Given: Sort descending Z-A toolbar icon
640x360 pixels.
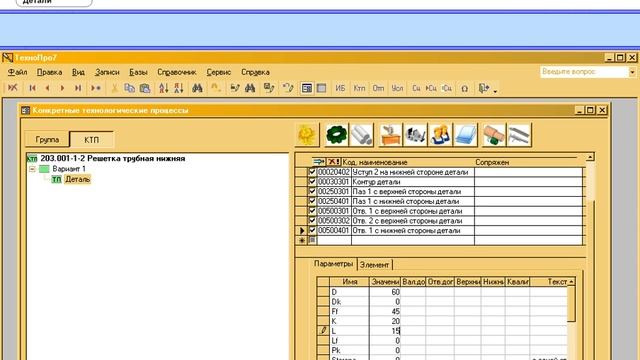Looking at the screenshot, I should click(179, 88).
